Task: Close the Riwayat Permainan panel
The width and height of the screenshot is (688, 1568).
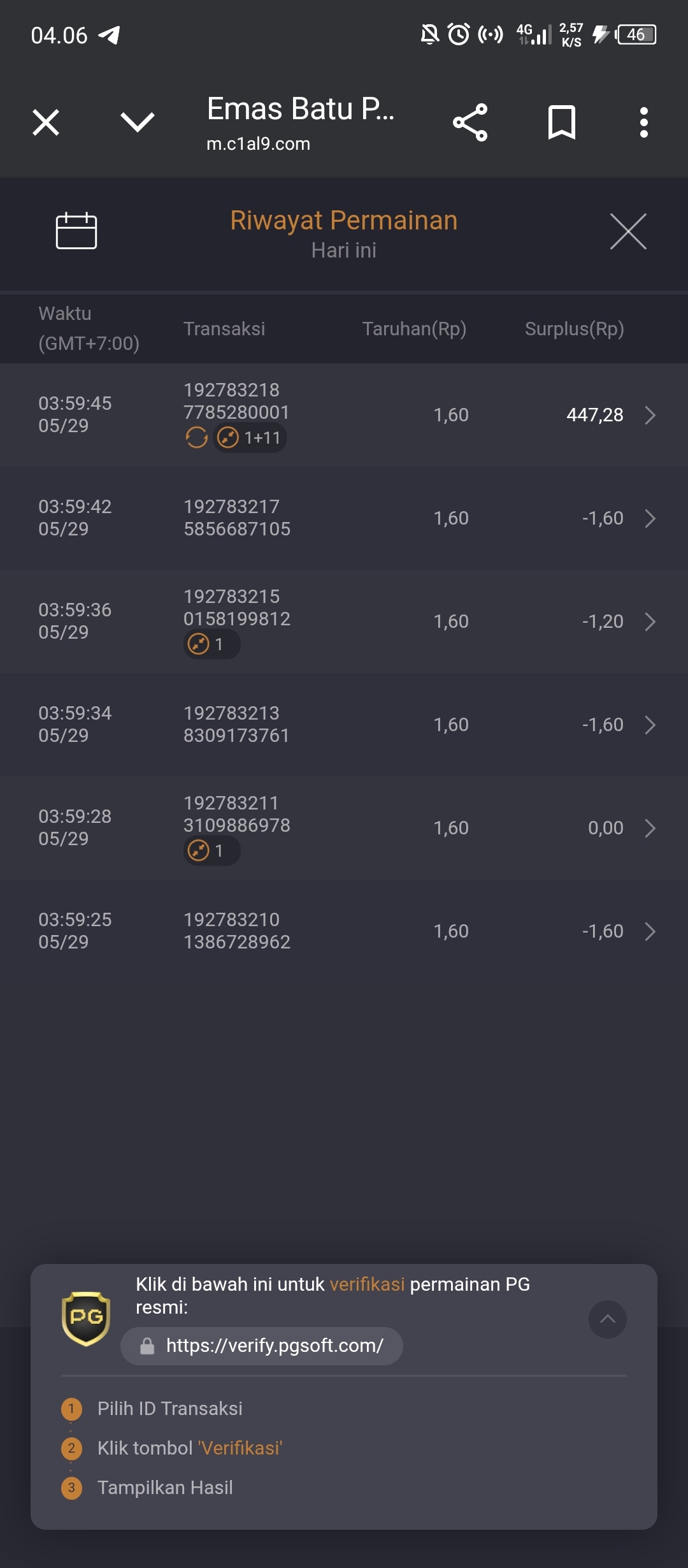Action: 627,231
